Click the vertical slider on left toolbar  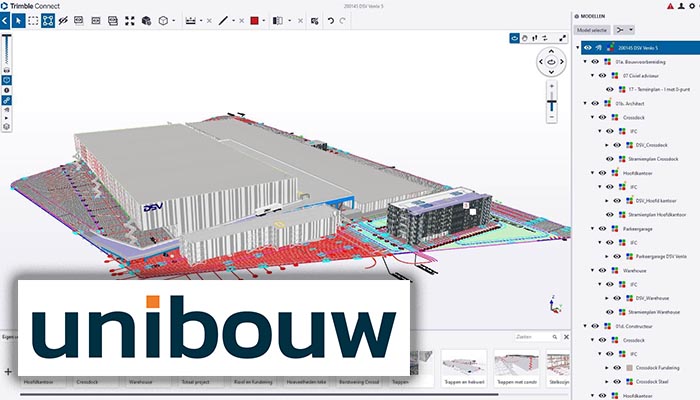coord(6,50)
